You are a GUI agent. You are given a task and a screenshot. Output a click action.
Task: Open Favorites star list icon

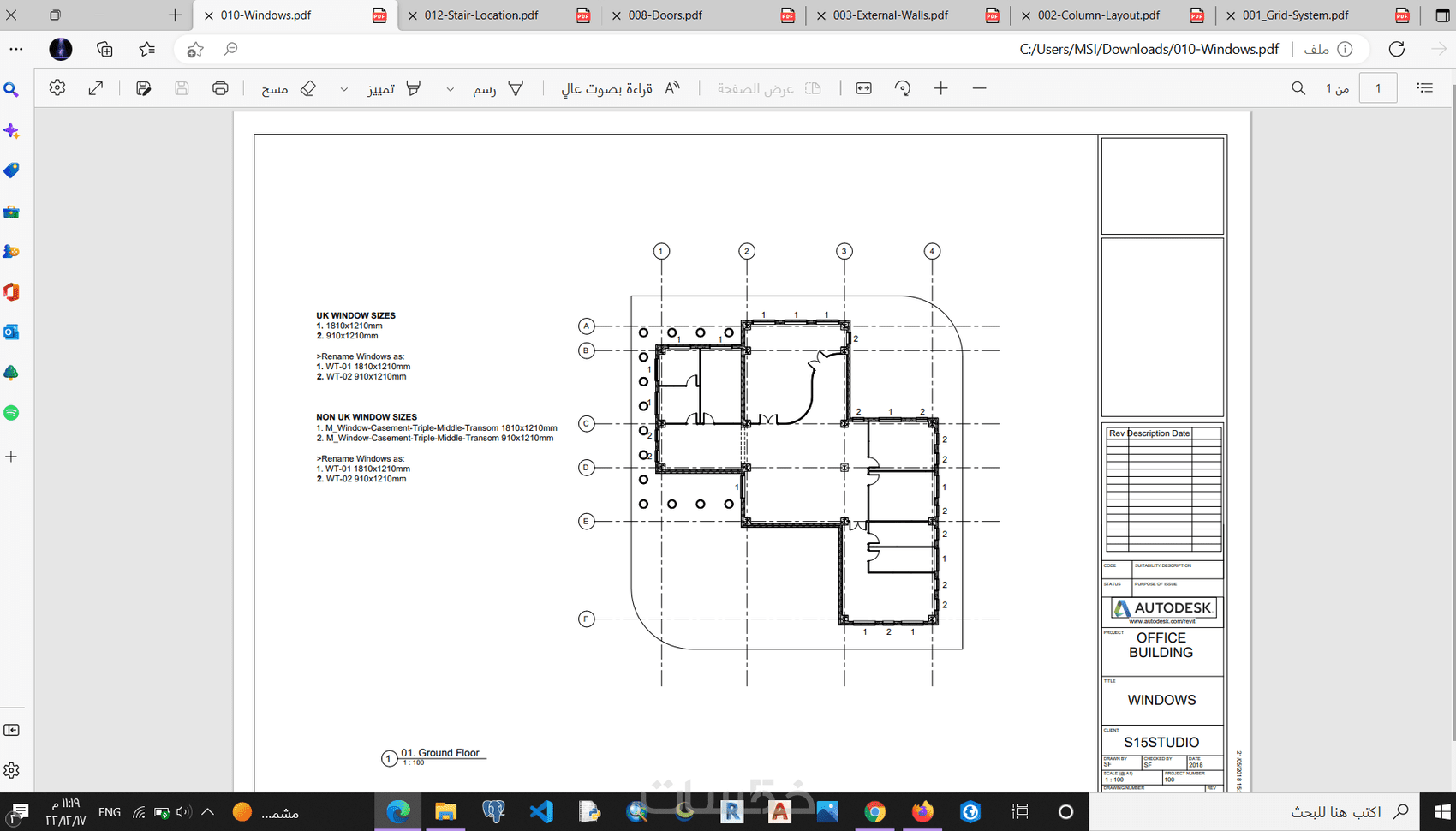coord(147,49)
